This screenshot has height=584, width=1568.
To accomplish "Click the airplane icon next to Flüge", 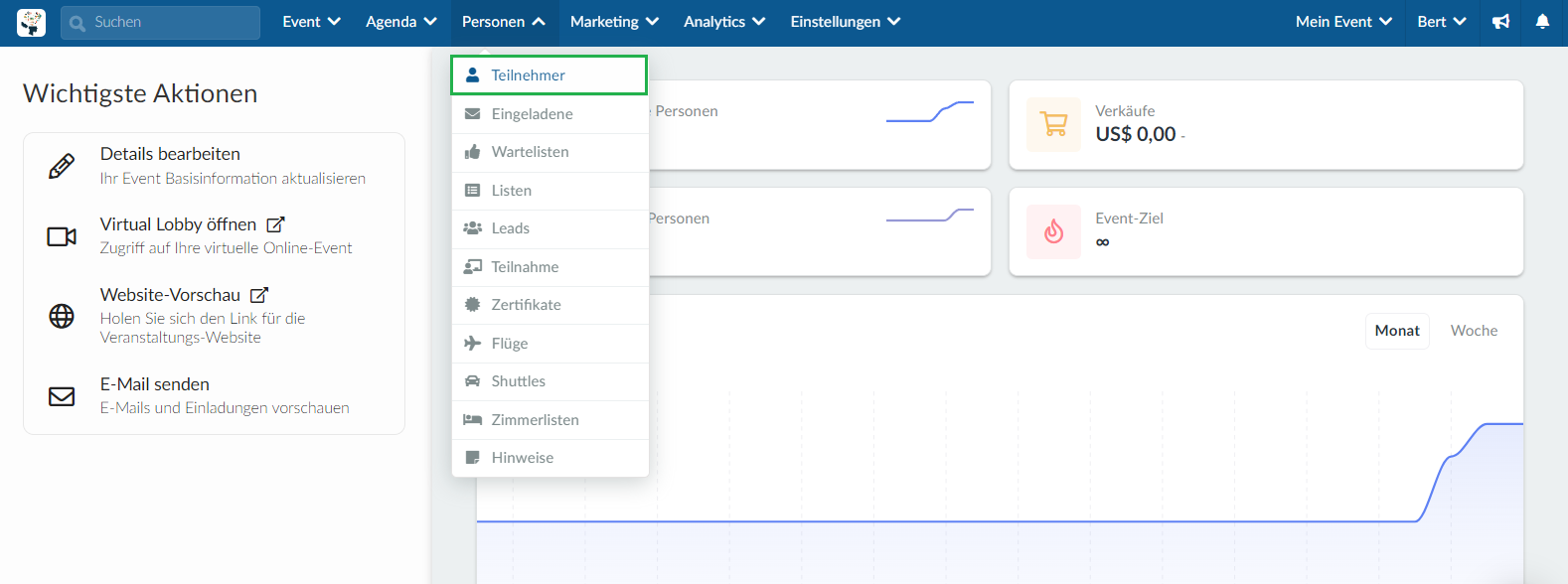I will [x=473, y=343].
